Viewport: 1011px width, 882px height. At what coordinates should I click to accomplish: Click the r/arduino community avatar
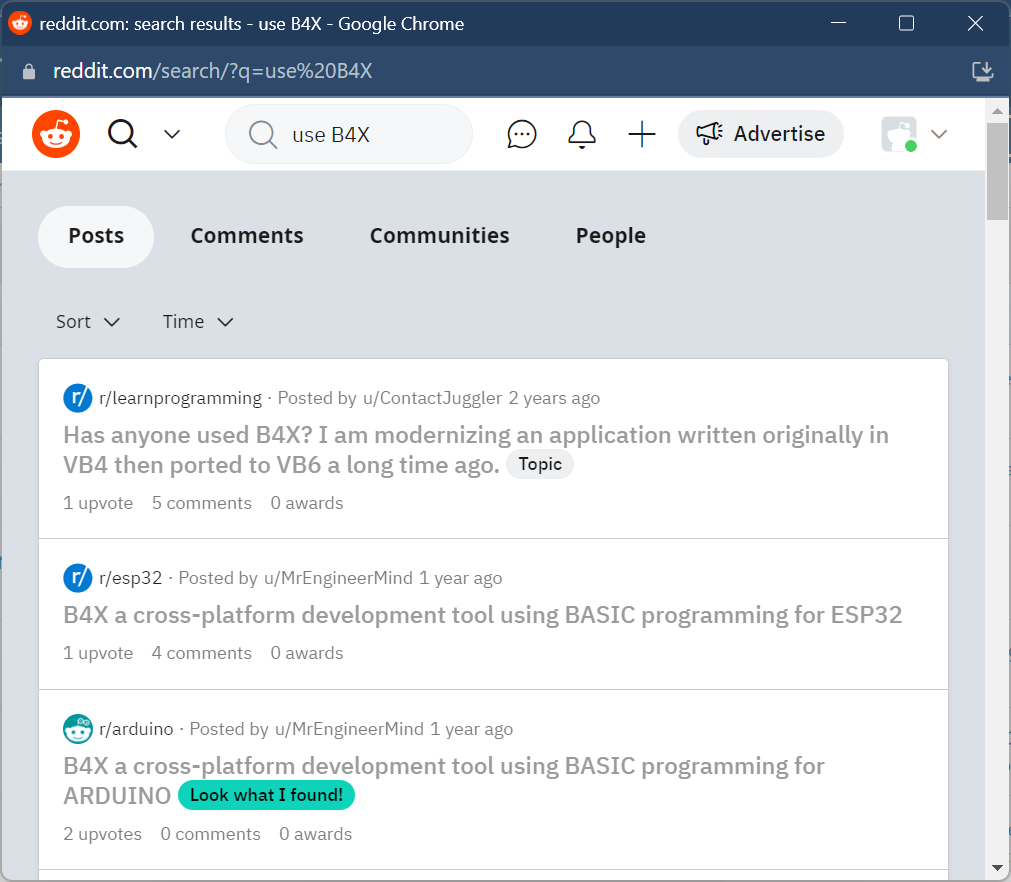[x=78, y=729]
